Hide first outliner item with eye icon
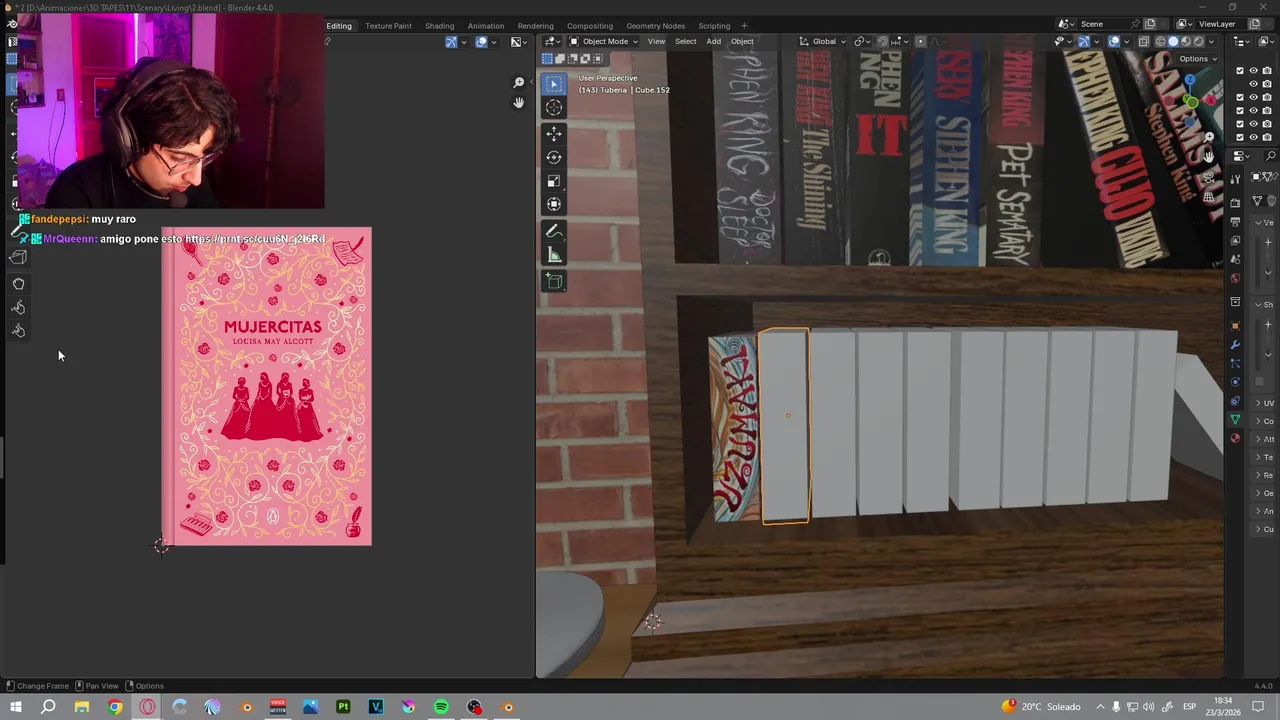 pyautogui.click(x=1253, y=70)
